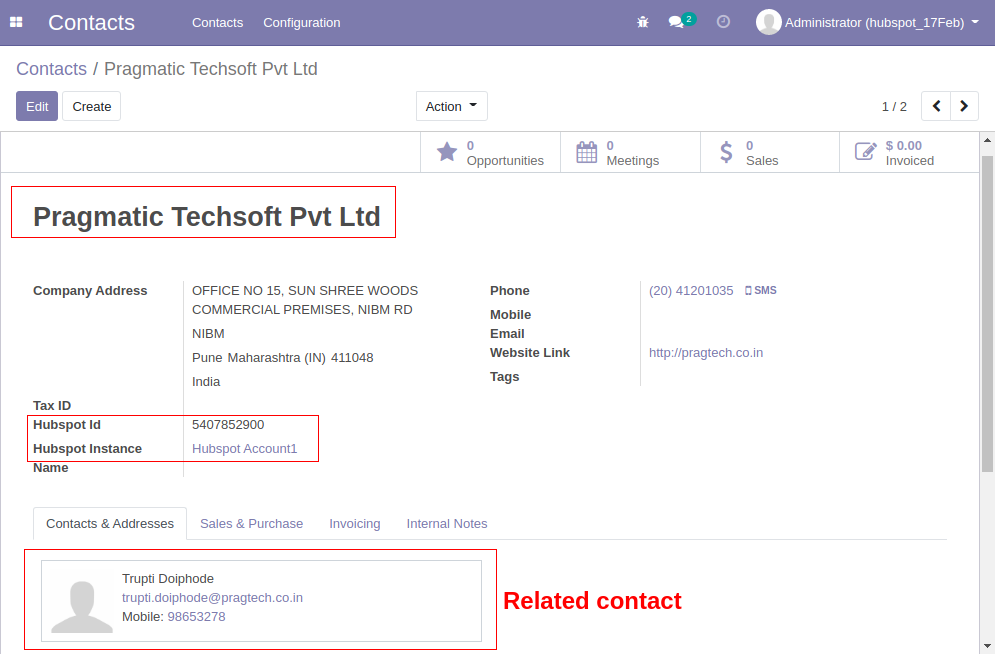Email trupti.doiphode@pragtech.co.in
The width and height of the screenshot is (995, 654).
coord(212,598)
